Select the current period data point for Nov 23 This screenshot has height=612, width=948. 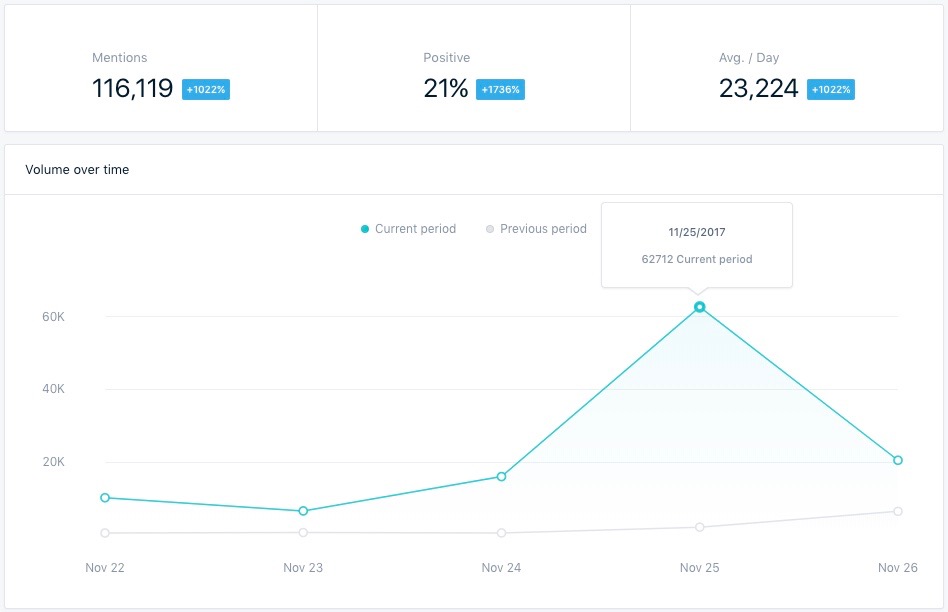(304, 511)
